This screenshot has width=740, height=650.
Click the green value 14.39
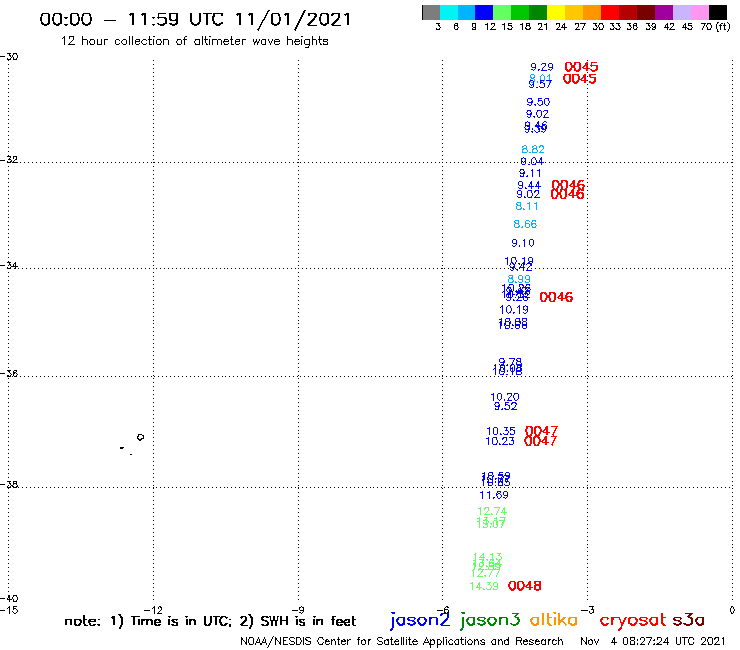(484, 586)
